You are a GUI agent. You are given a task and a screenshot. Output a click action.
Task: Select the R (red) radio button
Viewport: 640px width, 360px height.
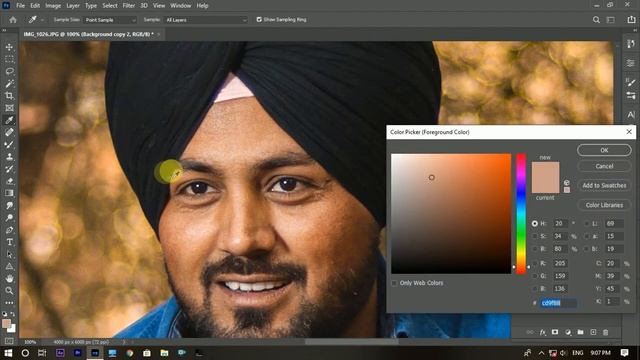point(535,264)
